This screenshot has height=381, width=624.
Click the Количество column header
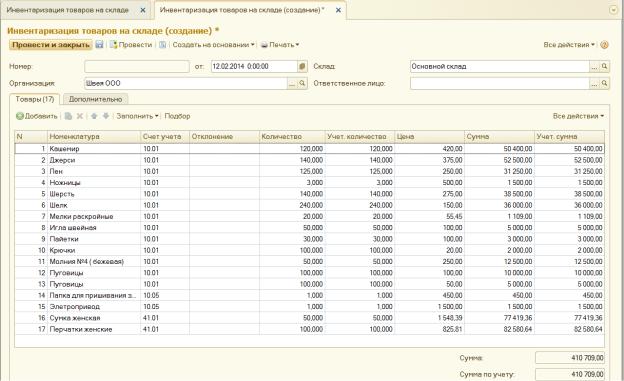(292, 137)
